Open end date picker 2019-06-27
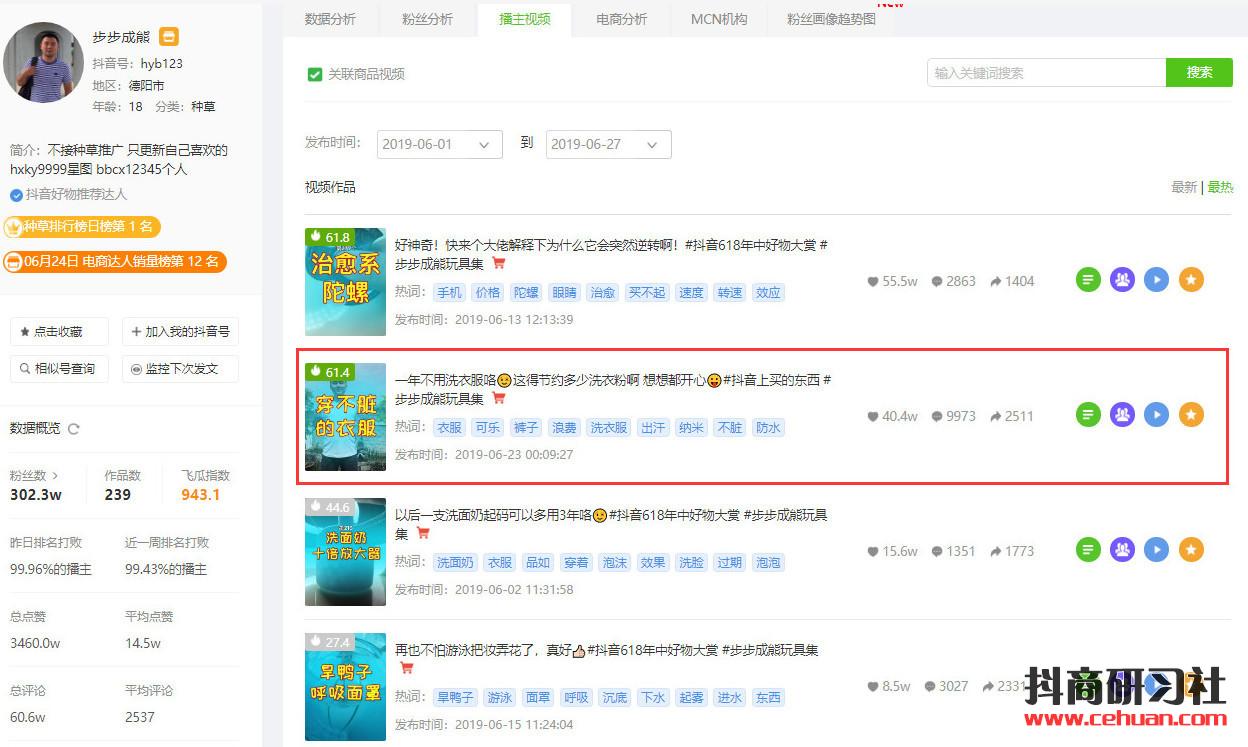 (608, 144)
